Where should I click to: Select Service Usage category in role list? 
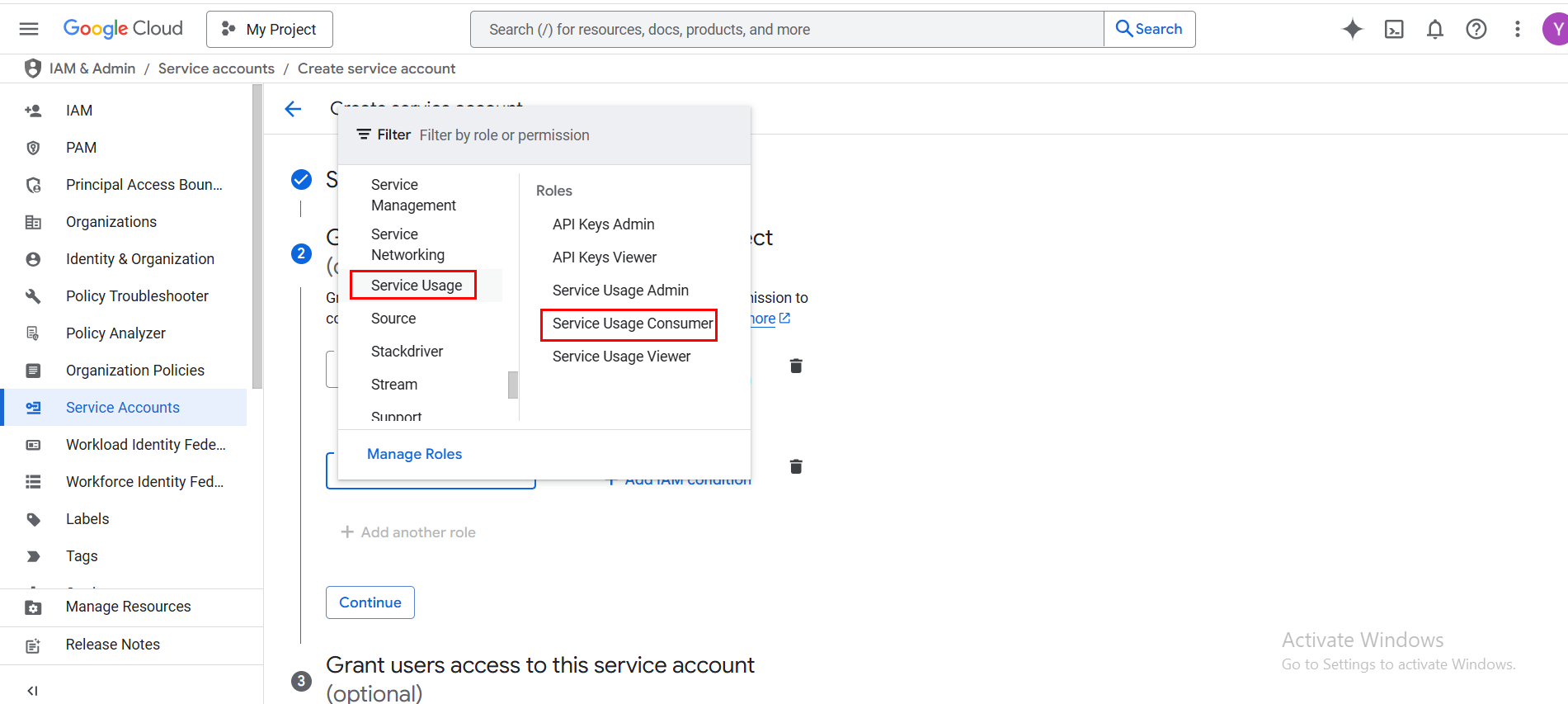point(416,286)
